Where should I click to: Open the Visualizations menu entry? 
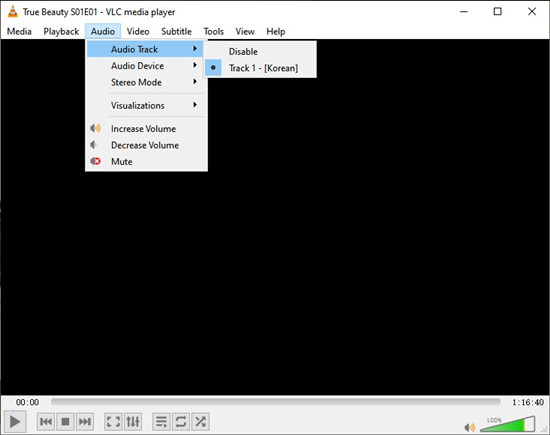pos(145,105)
